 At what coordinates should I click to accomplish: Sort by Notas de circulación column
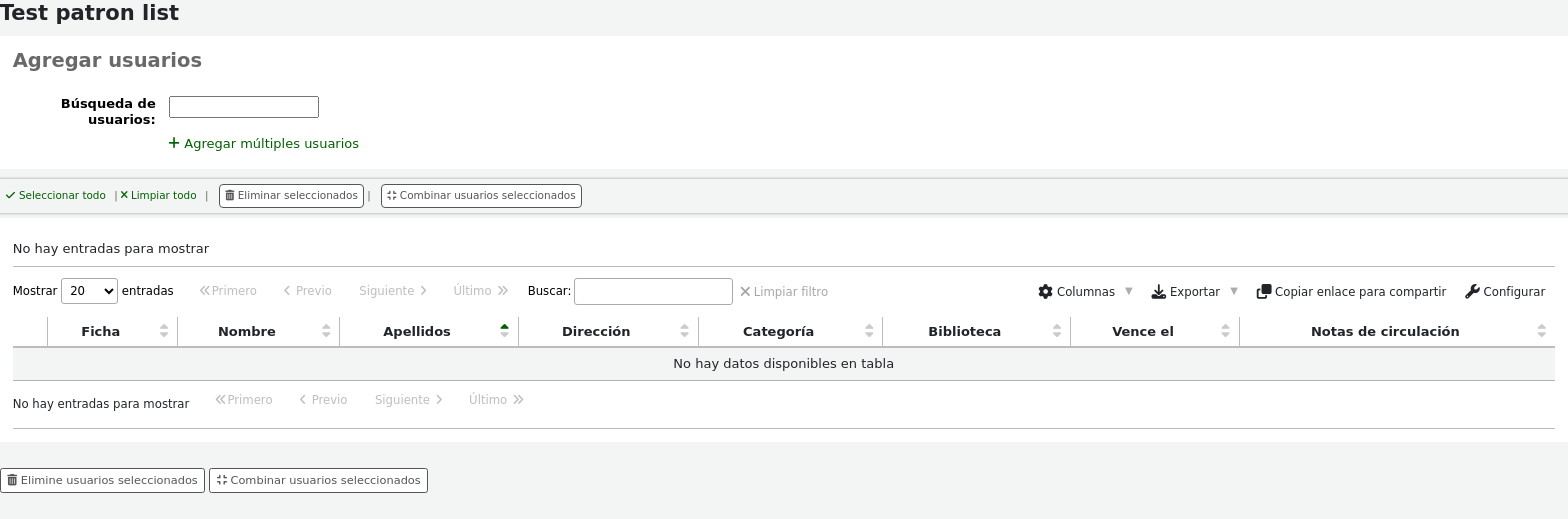(1385, 331)
